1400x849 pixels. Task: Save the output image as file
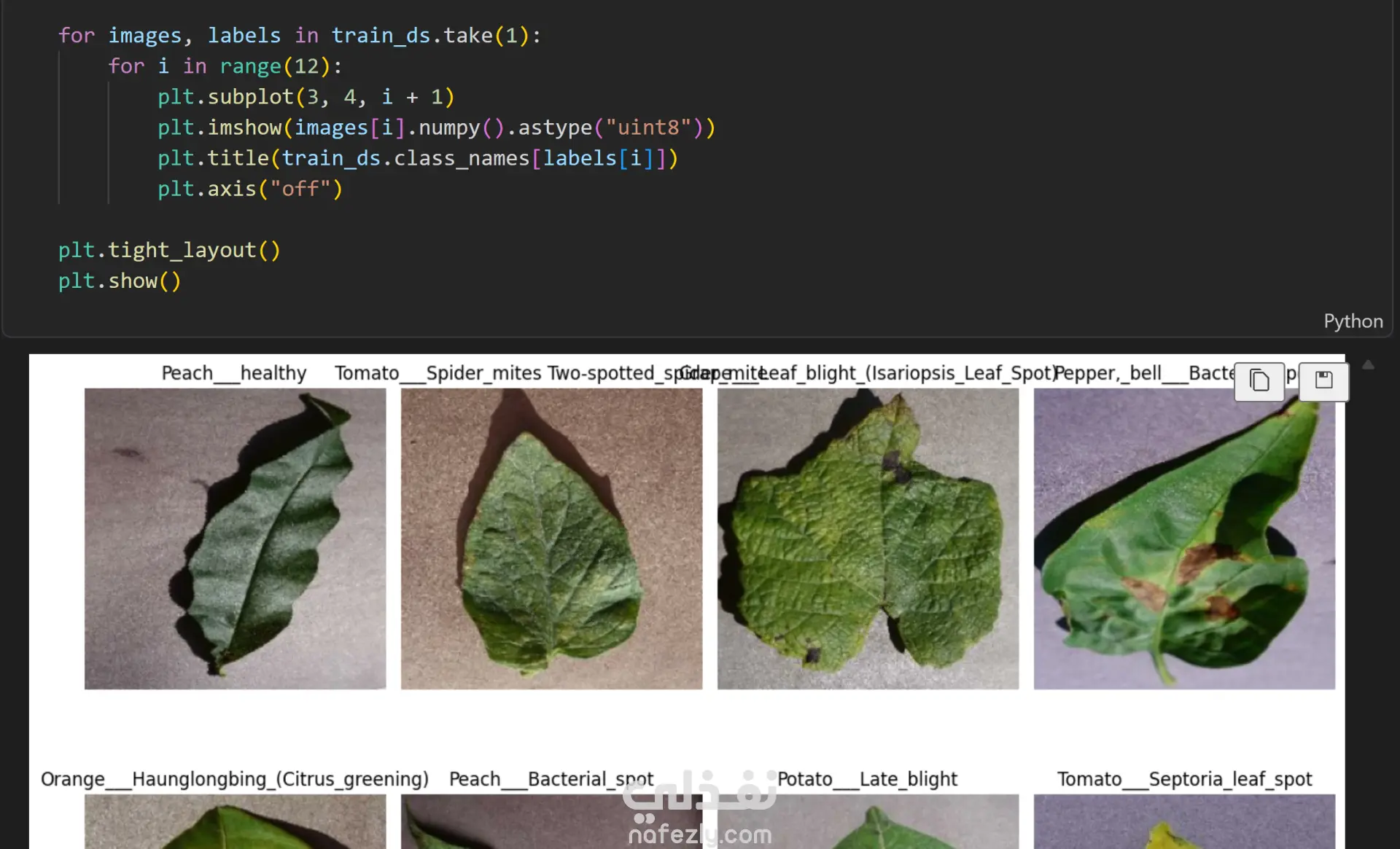point(1323,380)
